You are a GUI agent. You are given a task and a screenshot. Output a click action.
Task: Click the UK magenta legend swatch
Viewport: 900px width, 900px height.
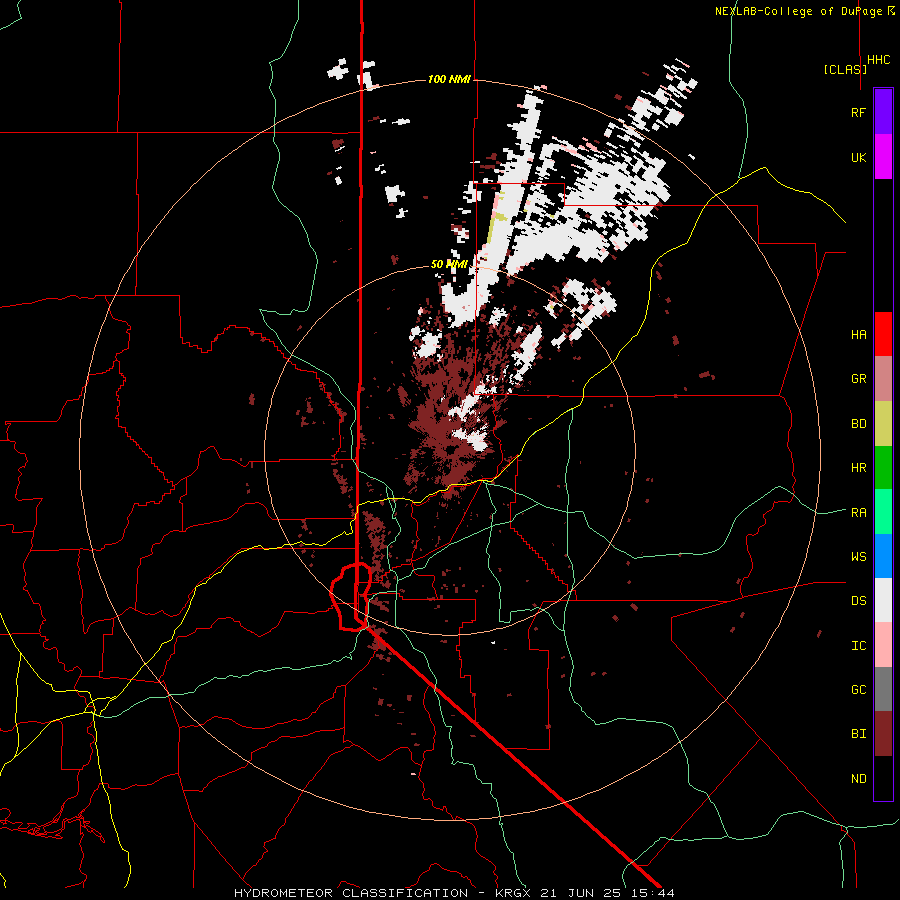point(883,157)
